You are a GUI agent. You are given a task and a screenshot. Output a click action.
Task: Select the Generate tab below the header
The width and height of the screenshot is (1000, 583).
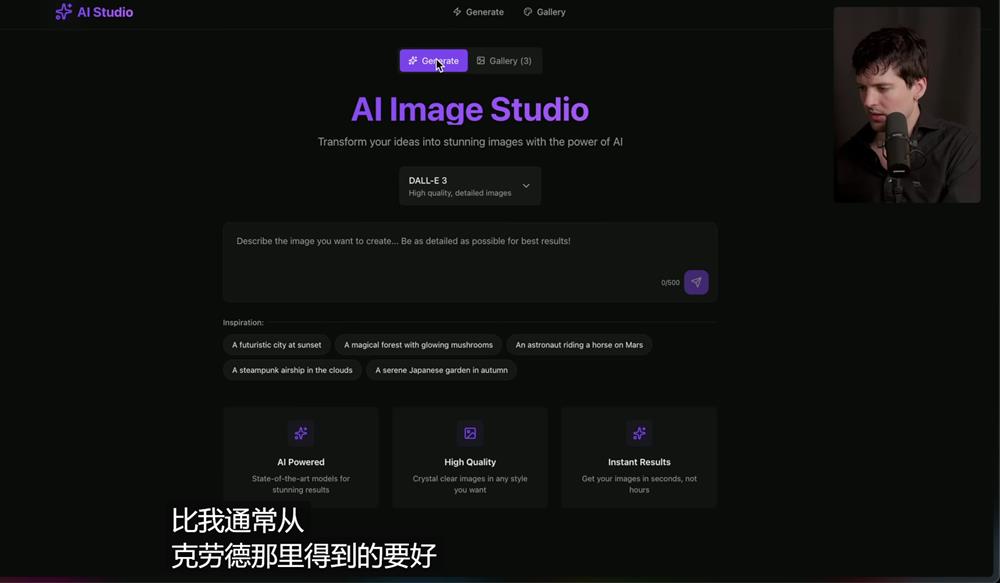[x=433, y=60]
